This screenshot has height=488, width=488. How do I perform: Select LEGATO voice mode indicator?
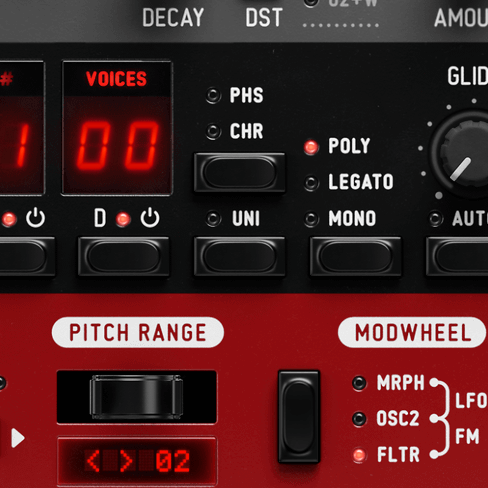point(311,182)
